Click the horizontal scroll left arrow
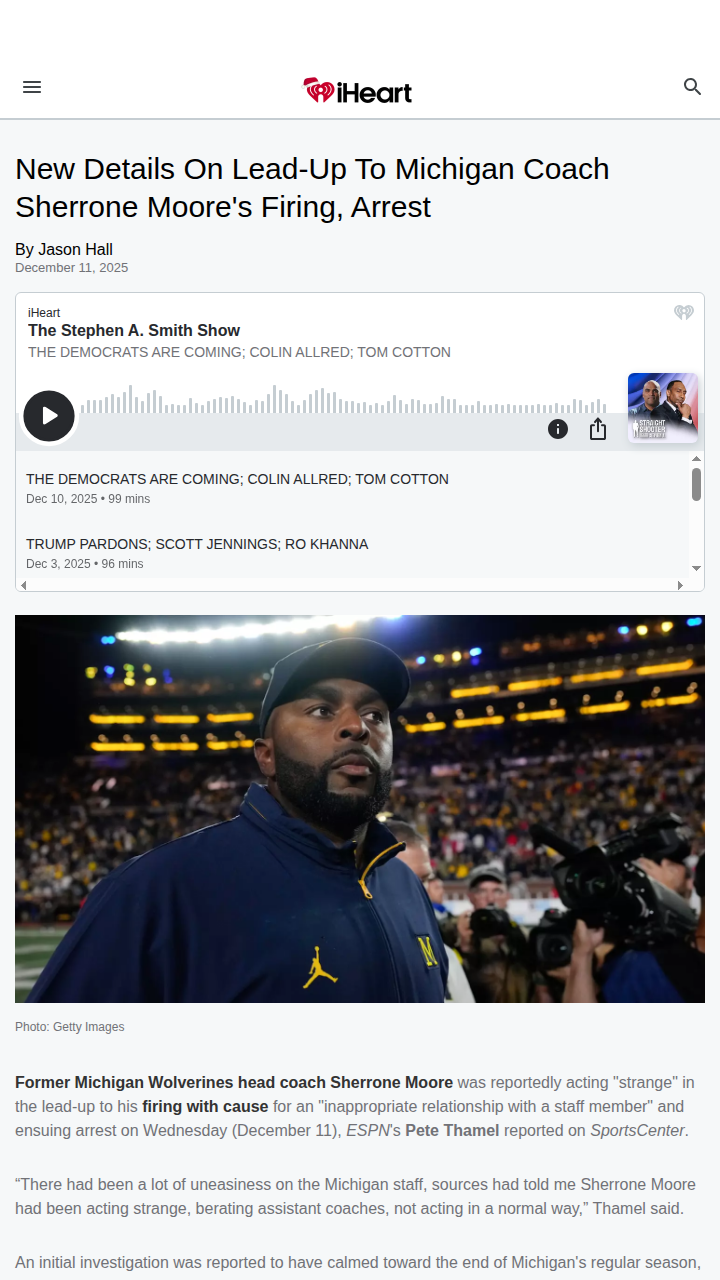The width and height of the screenshot is (720, 1280). point(23,585)
